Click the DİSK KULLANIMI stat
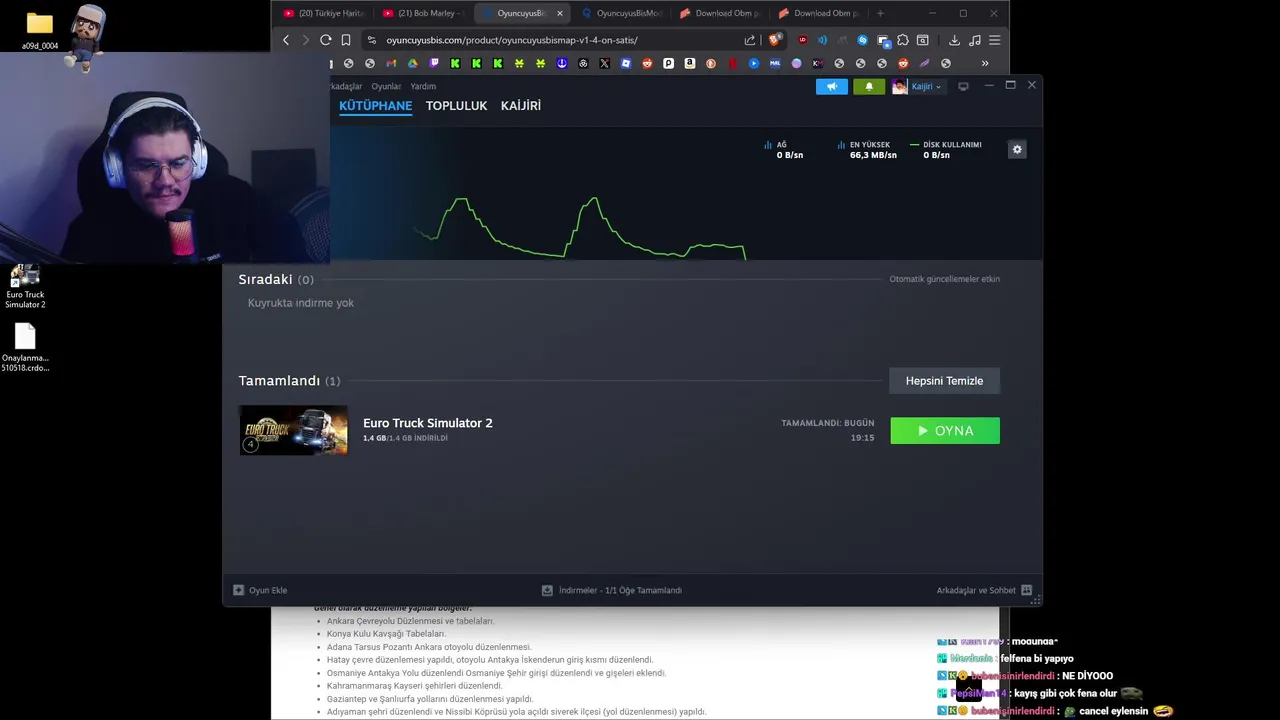1280x720 pixels. (945, 150)
